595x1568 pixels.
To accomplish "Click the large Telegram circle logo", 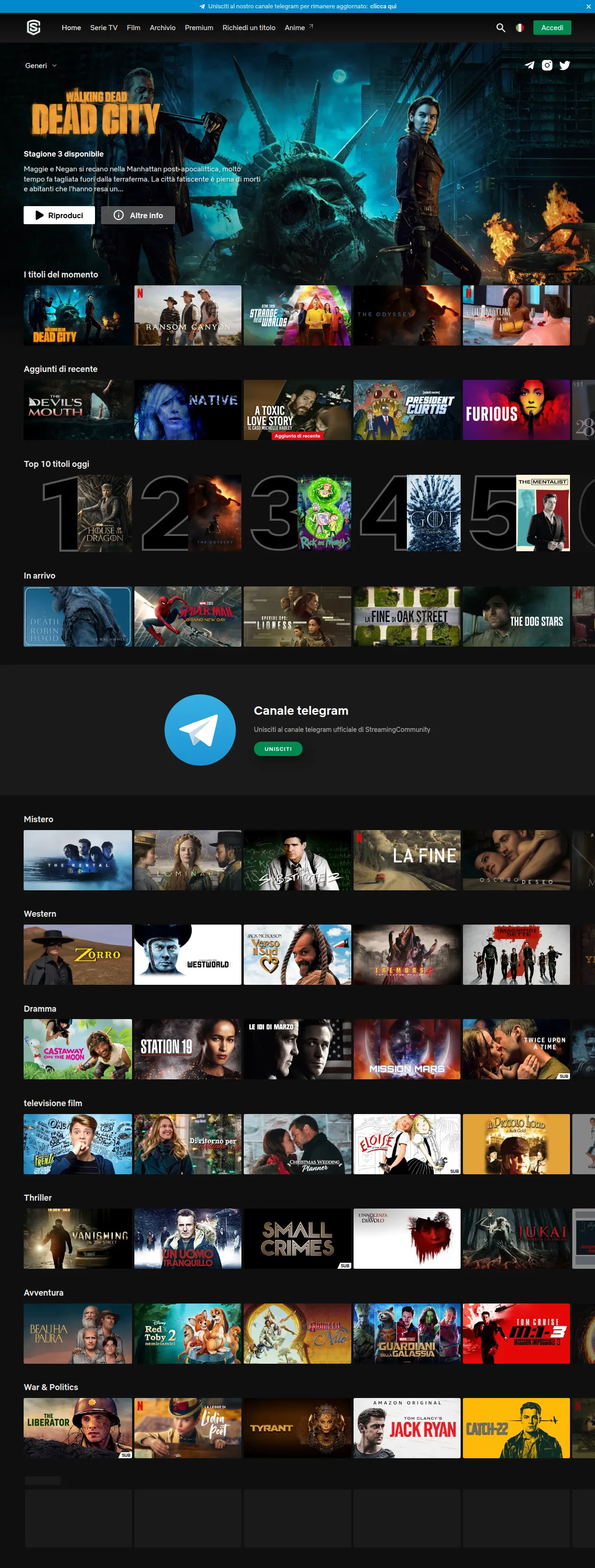I will [200, 729].
